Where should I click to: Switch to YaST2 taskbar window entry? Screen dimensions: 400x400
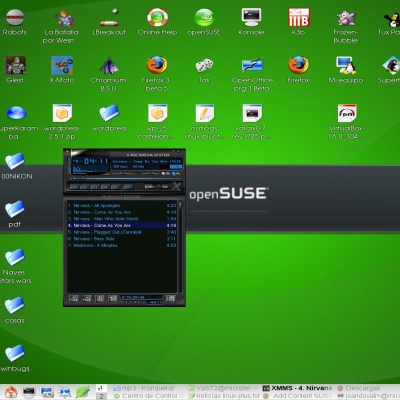224,388
